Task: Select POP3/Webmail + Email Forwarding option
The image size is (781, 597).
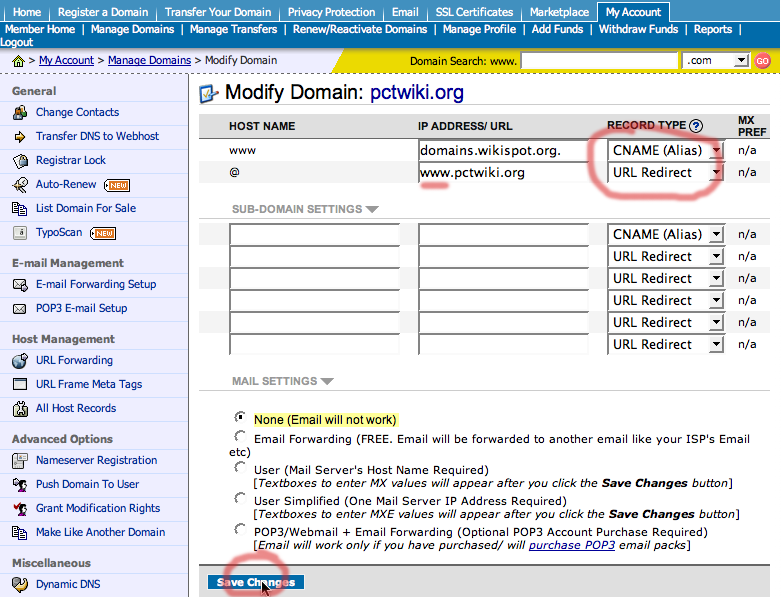Action: click(240, 529)
